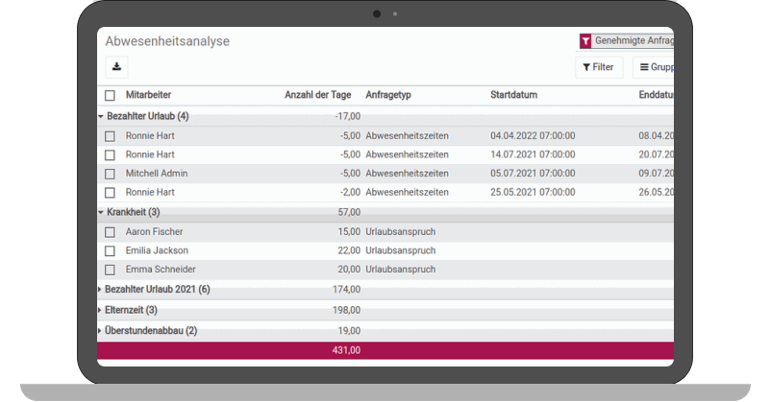770x402 pixels.
Task: Sort by the Mitarbeiter column header
Action: (x=148, y=95)
